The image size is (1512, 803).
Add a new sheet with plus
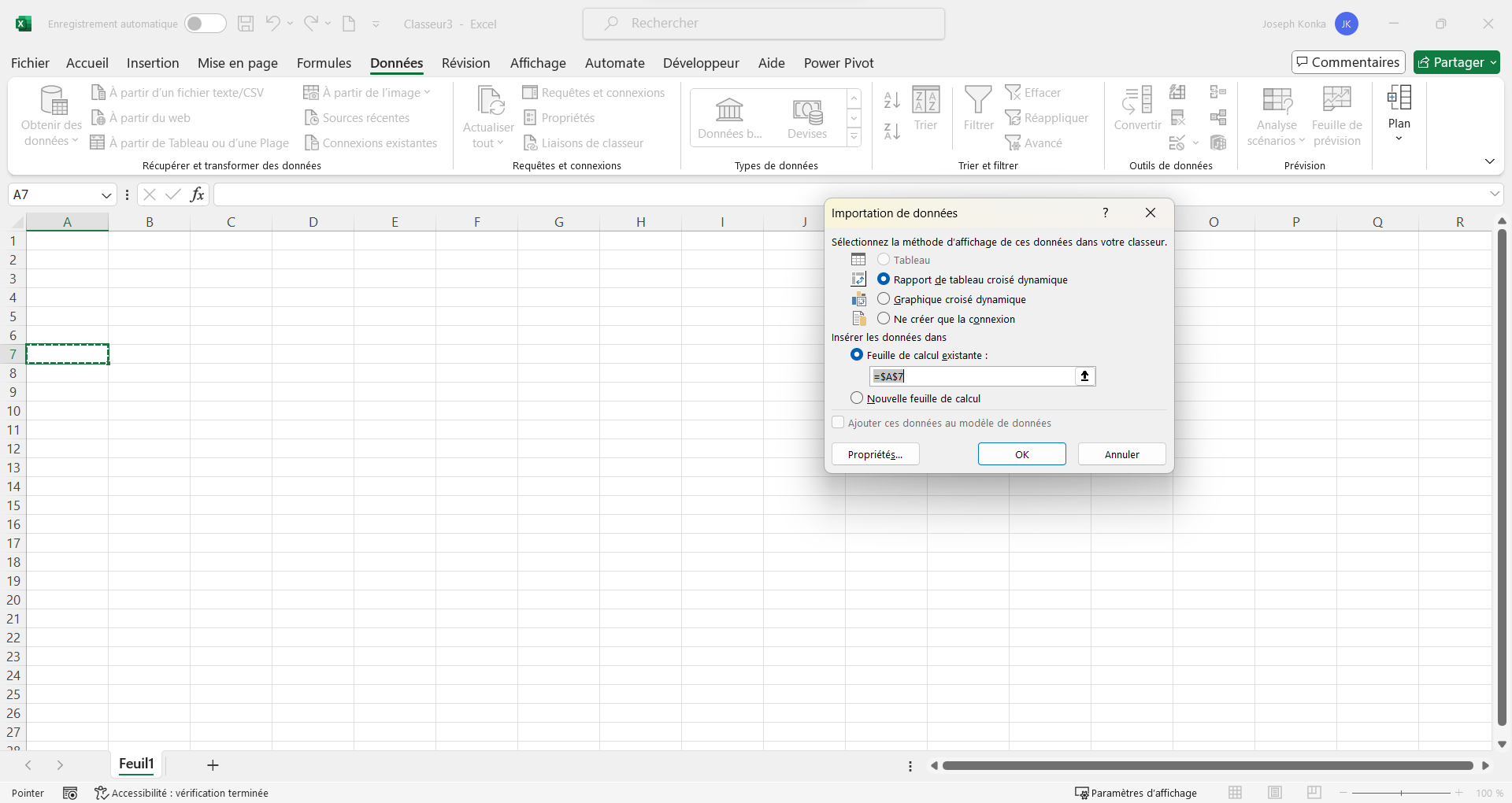click(x=213, y=765)
